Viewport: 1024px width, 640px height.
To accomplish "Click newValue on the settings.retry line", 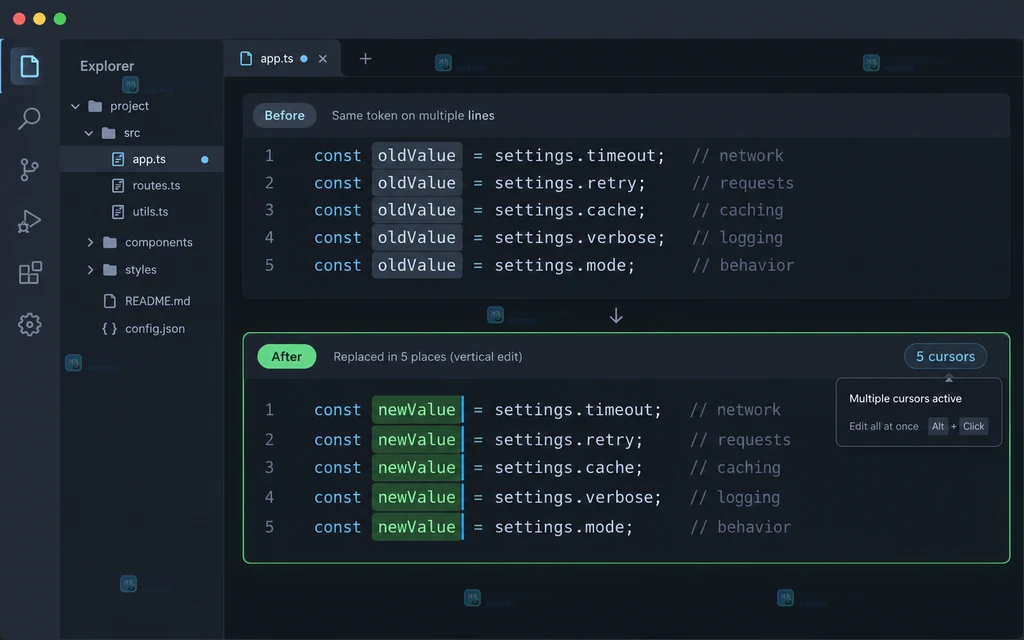I will coord(417,440).
